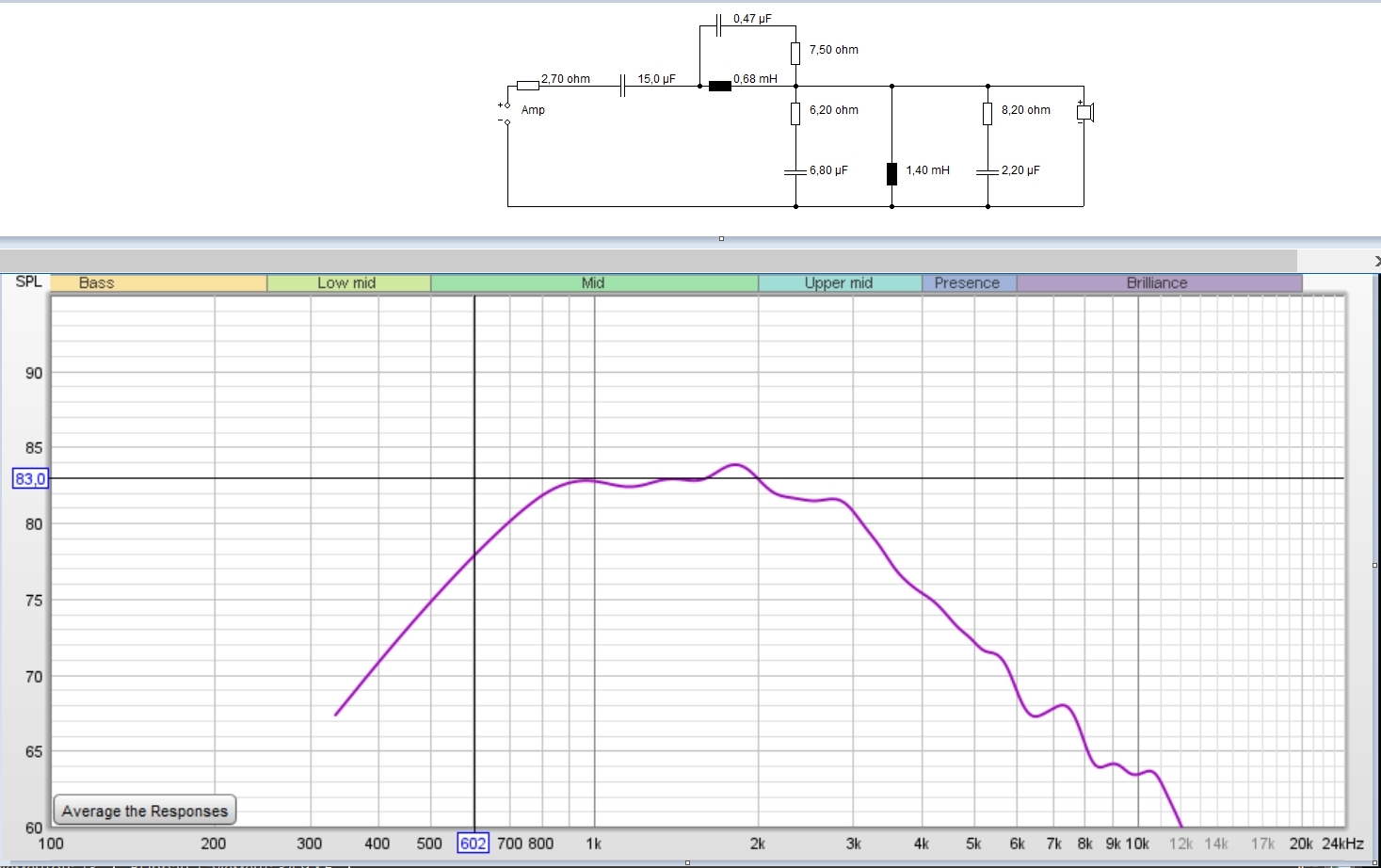
Task: Click the 0,68 mH series inductor symbol
Action: (720, 86)
